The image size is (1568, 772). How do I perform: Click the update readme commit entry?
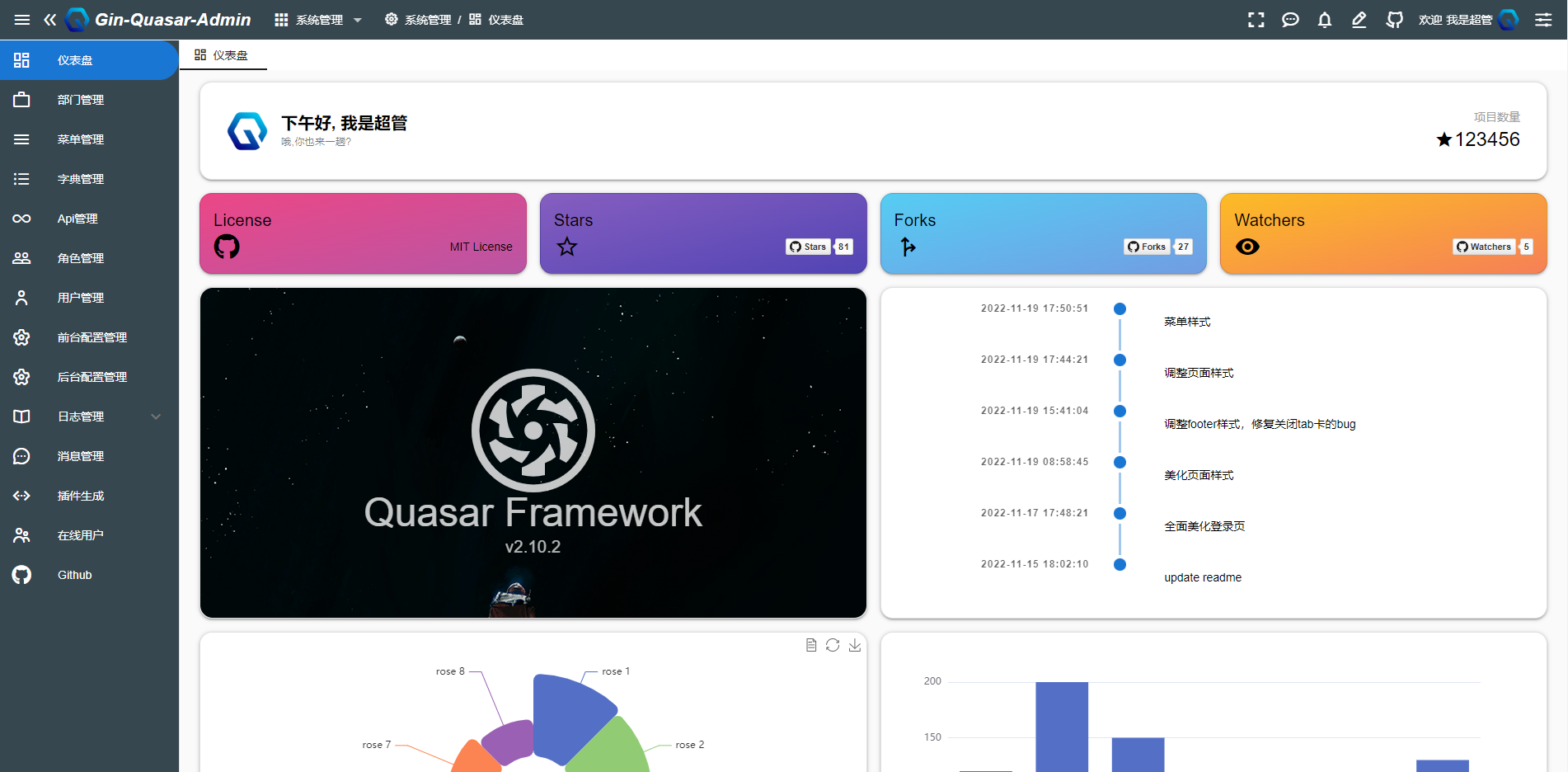[1203, 577]
